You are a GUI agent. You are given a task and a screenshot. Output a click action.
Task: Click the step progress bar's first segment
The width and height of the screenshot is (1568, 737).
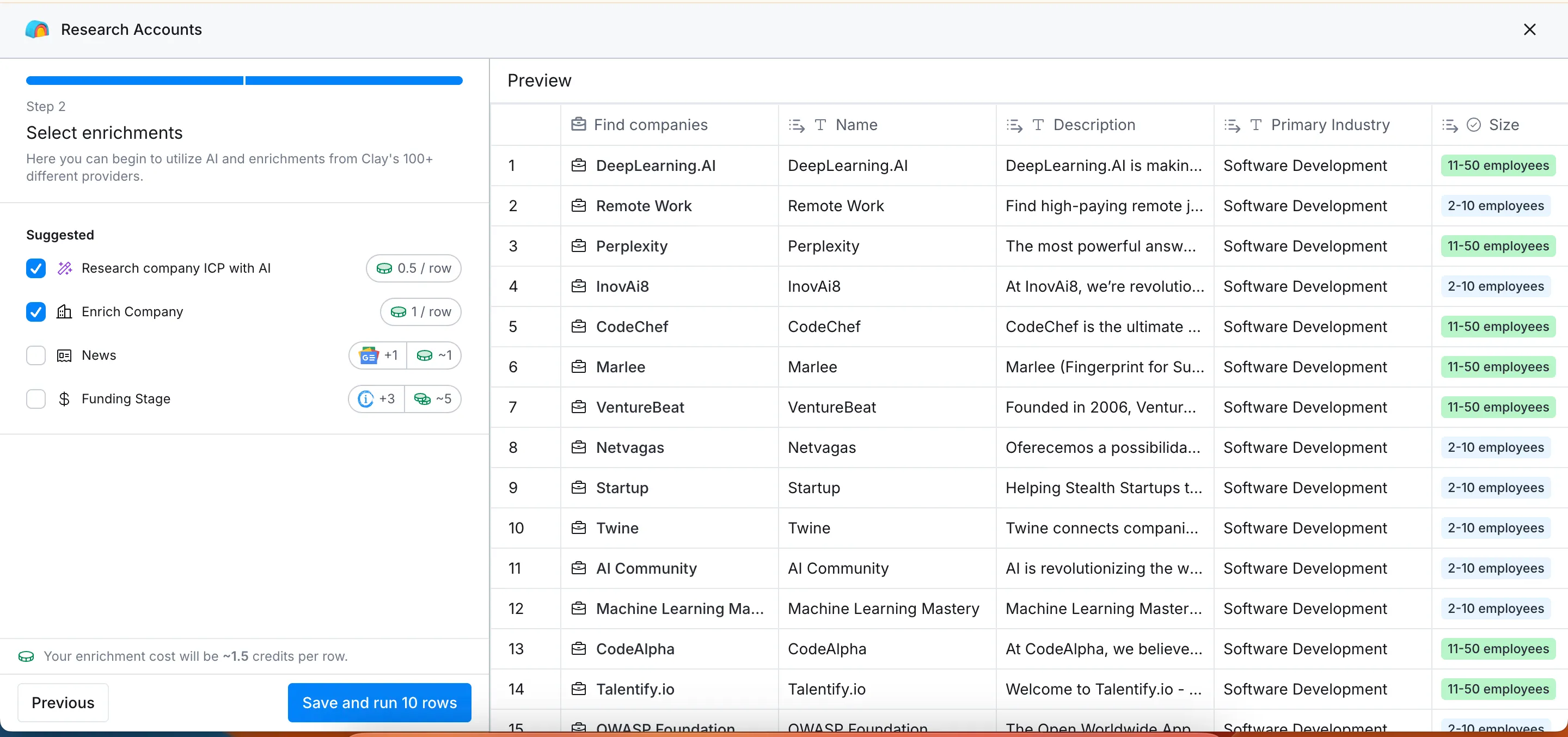[134, 81]
